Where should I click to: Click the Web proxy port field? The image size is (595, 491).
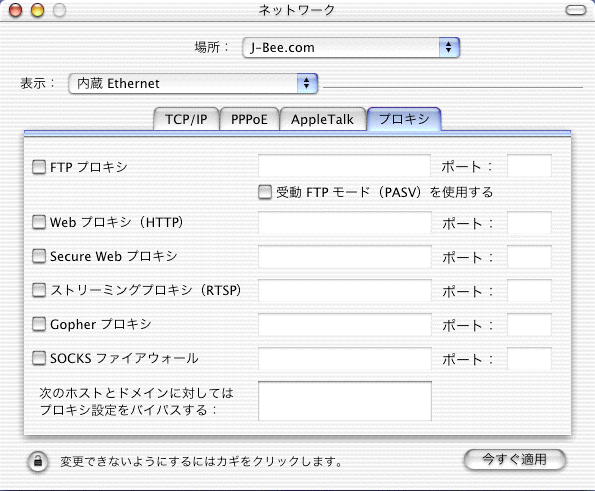(x=529, y=223)
